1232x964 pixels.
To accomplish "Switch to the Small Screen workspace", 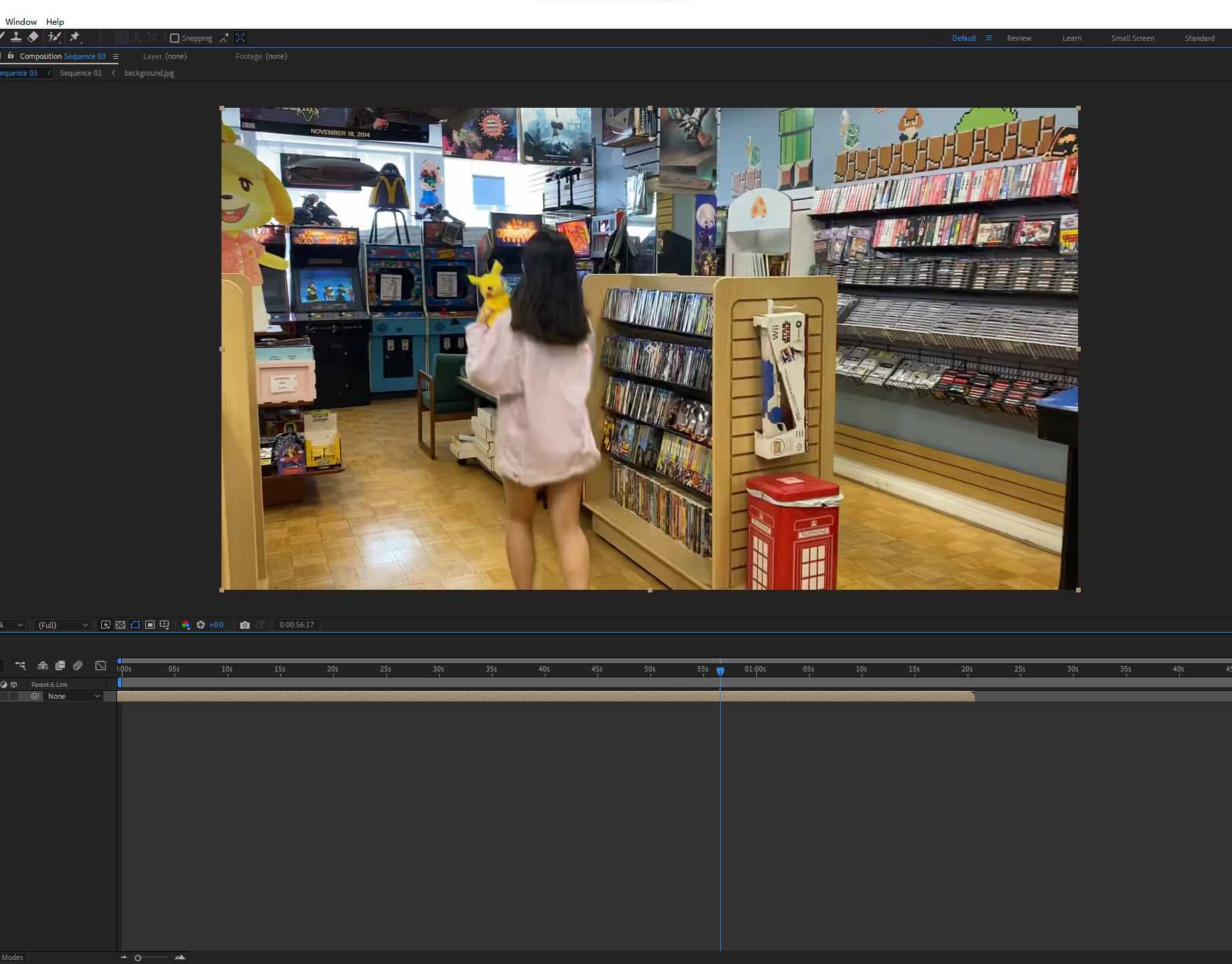I will point(1133,38).
